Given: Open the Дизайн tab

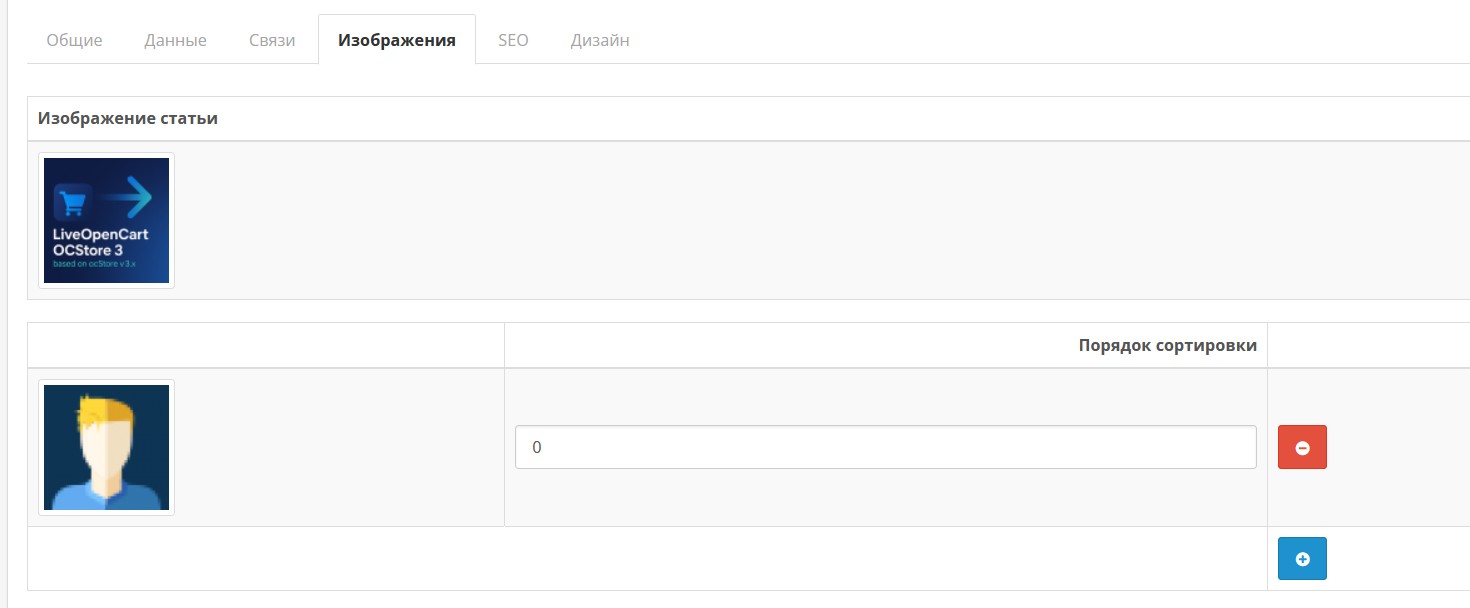Looking at the screenshot, I should pyautogui.click(x=600, y=40).
